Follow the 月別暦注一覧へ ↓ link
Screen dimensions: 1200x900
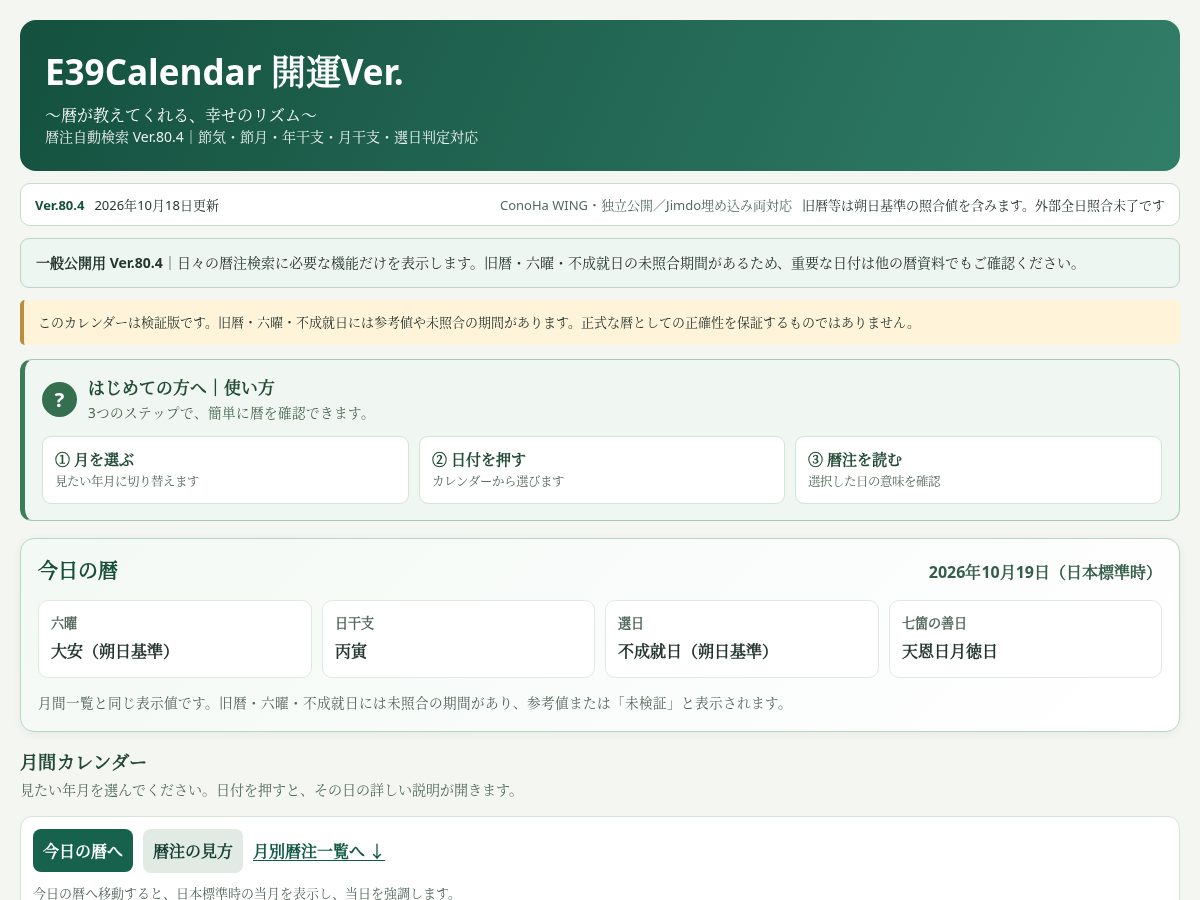coord(318,851)
